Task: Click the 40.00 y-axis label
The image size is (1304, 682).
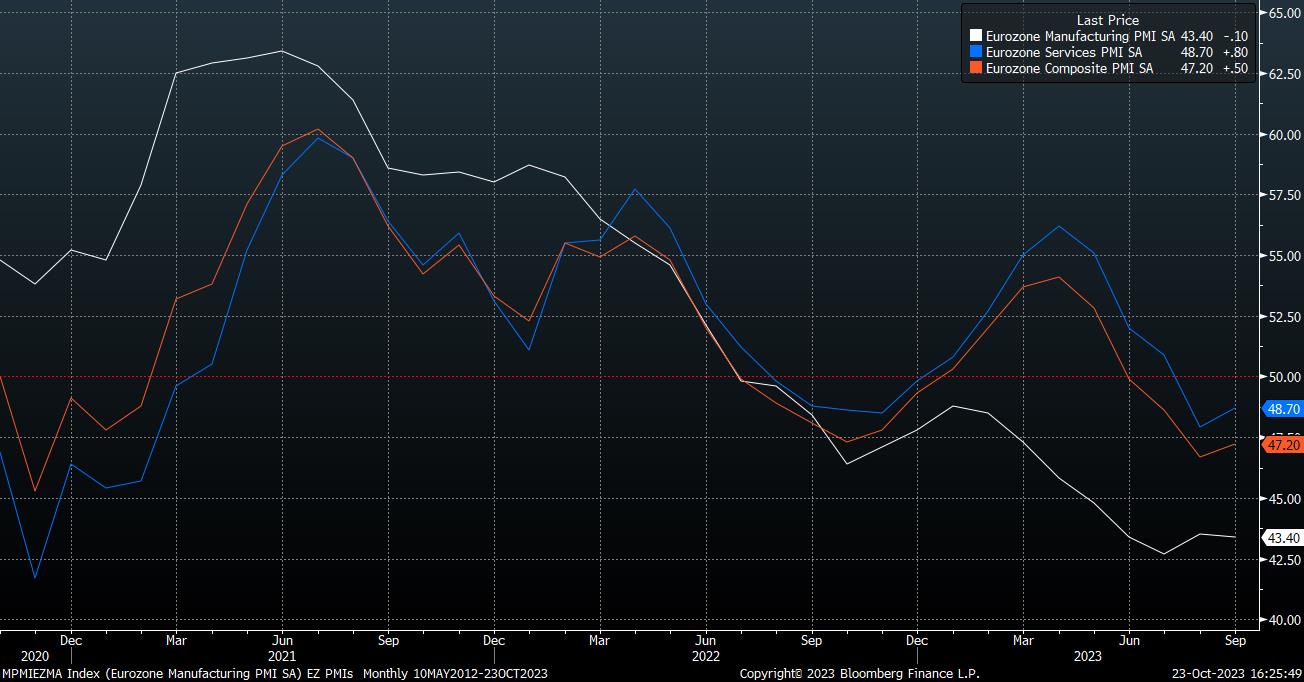Action: 1283,620
